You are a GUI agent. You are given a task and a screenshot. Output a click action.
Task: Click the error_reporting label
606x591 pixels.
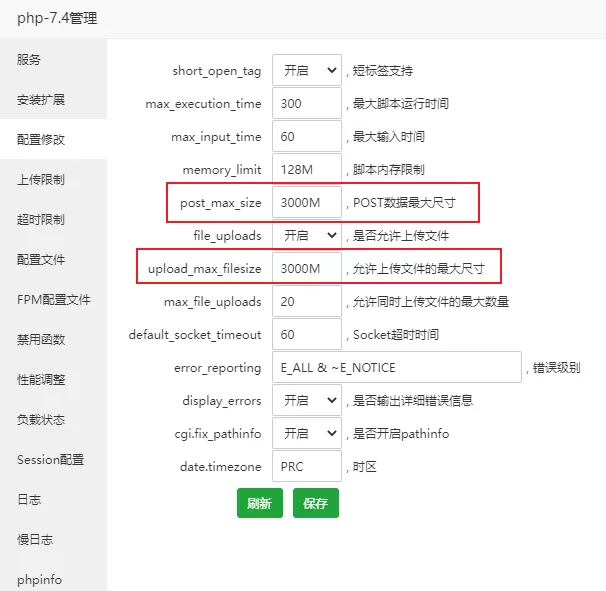click(x=218, y=368)
